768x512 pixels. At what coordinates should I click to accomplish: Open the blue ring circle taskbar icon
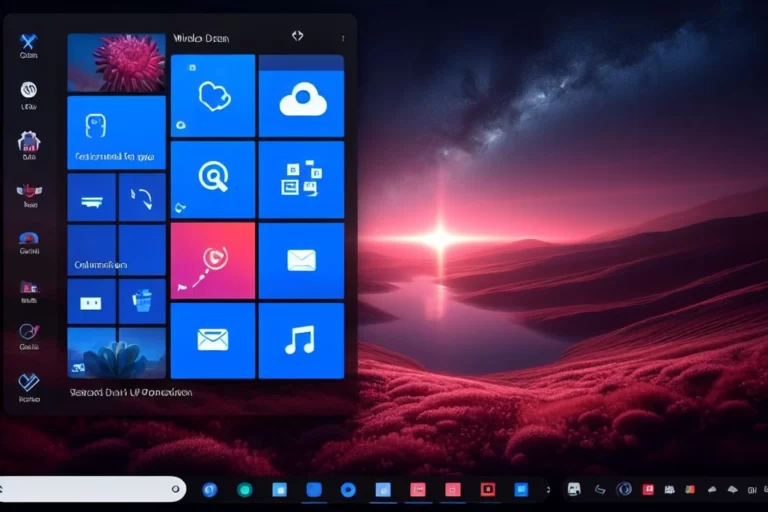[x=210, y=489]
